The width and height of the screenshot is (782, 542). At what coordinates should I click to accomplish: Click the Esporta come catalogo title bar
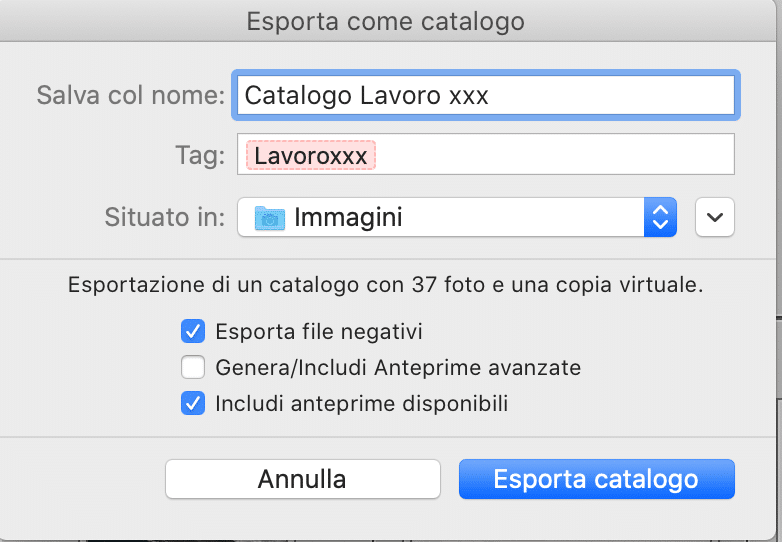[386, 21]
